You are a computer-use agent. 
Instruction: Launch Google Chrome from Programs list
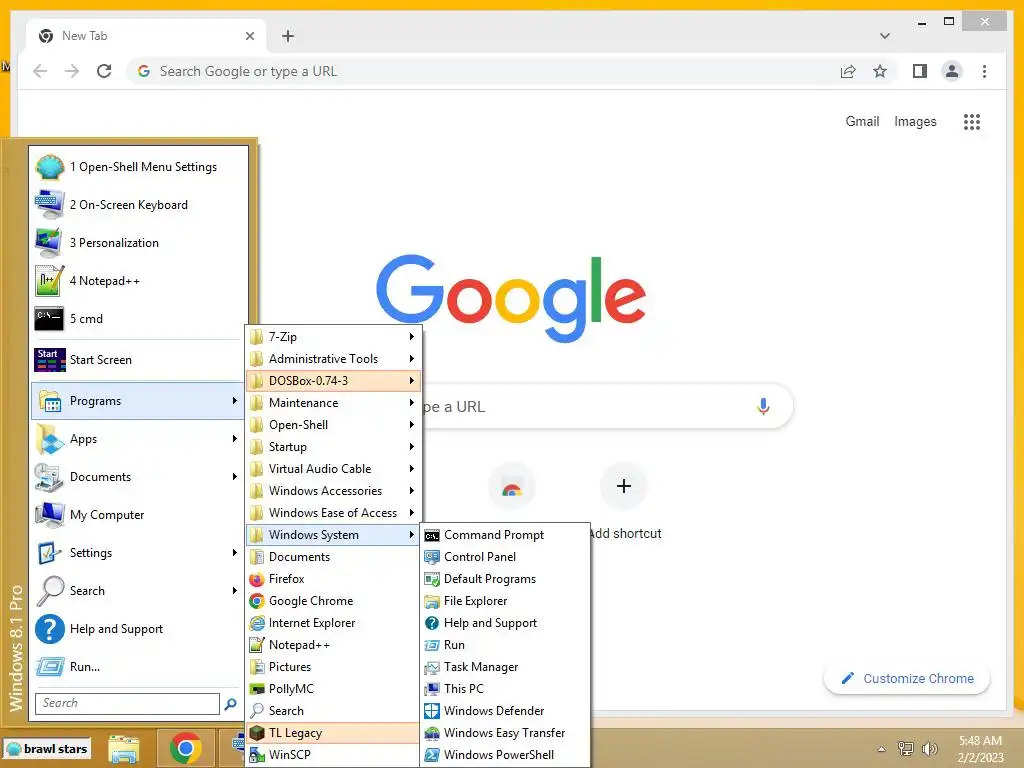(333, 601)
